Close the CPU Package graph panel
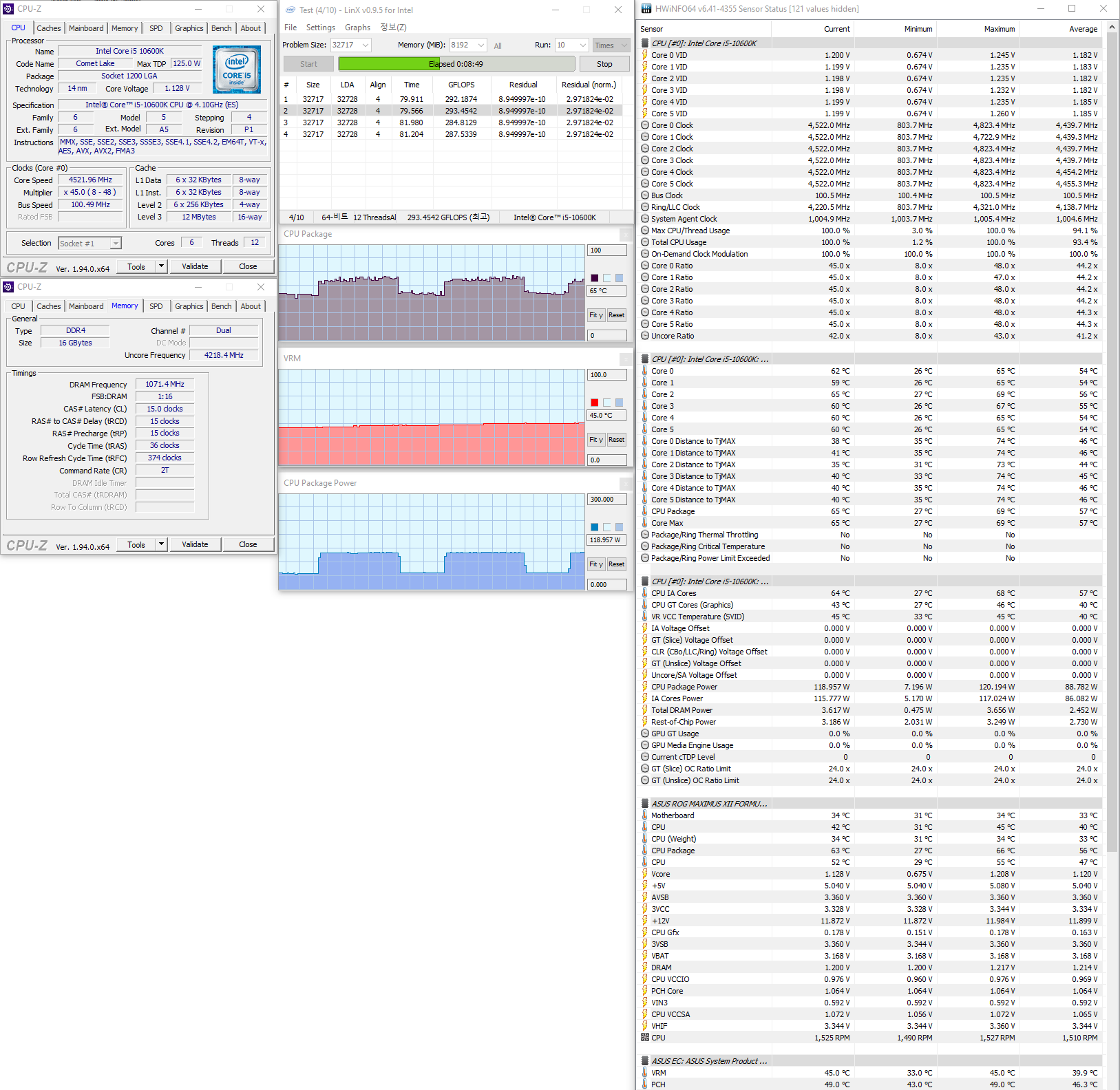Image resolution: width=1120 pixels, height=1090 pixels. (x=625, y=235)
